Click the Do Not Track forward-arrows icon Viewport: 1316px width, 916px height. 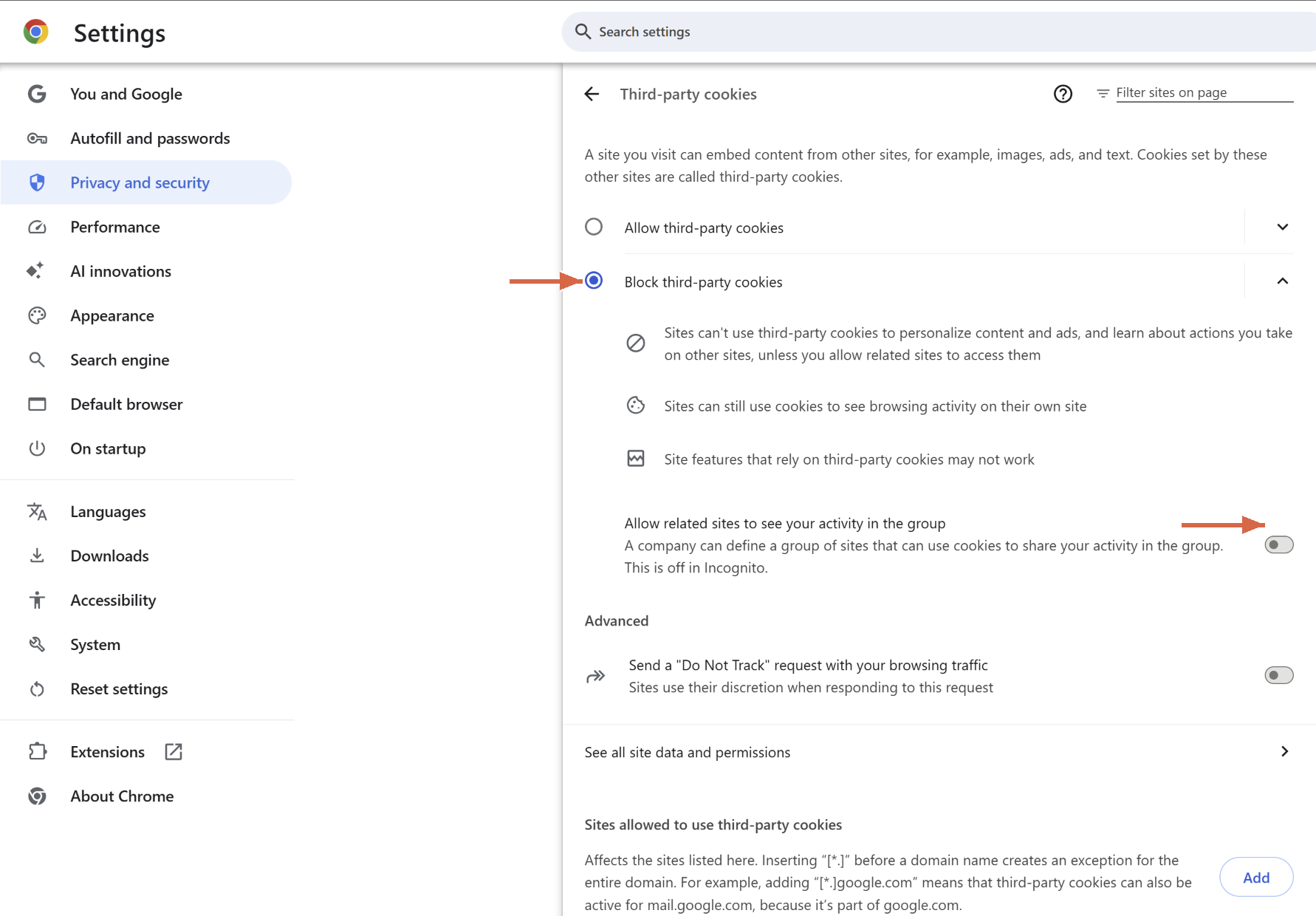coord(595,676)
